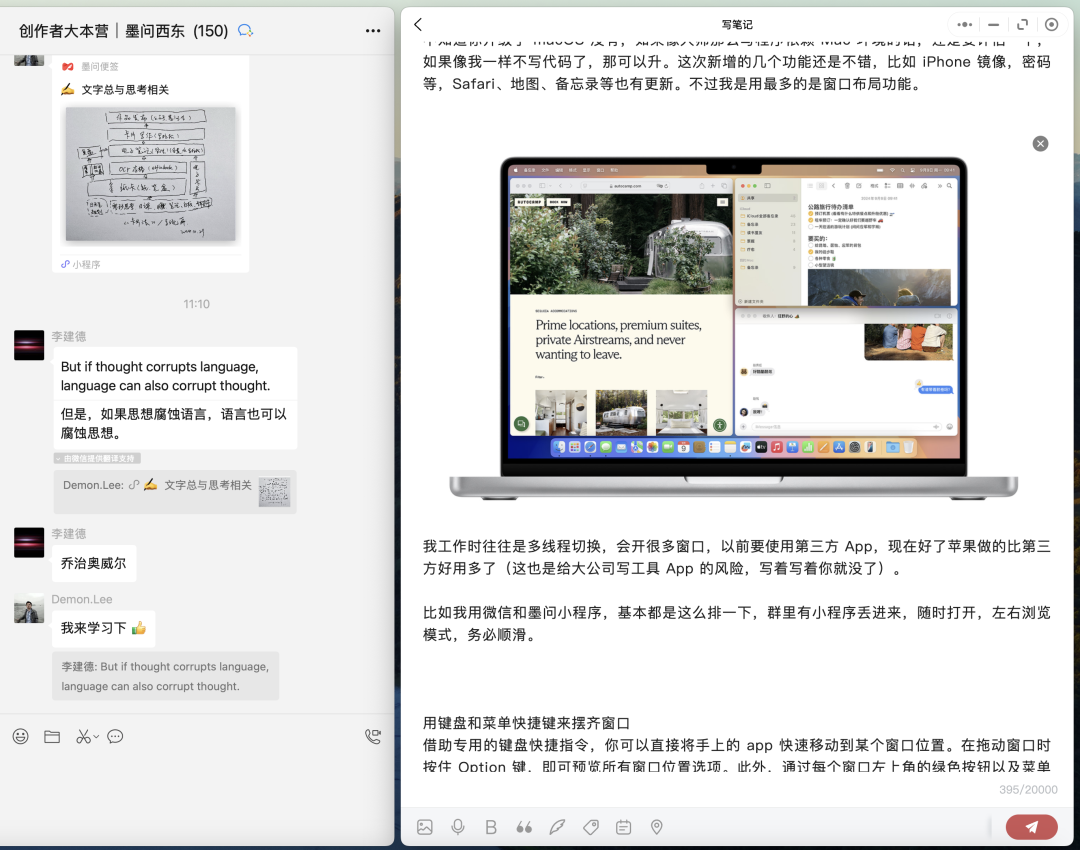Open the calendar date icon in the note toolbar
Screen dimensions: 1080x850
[x=623, y=827]
